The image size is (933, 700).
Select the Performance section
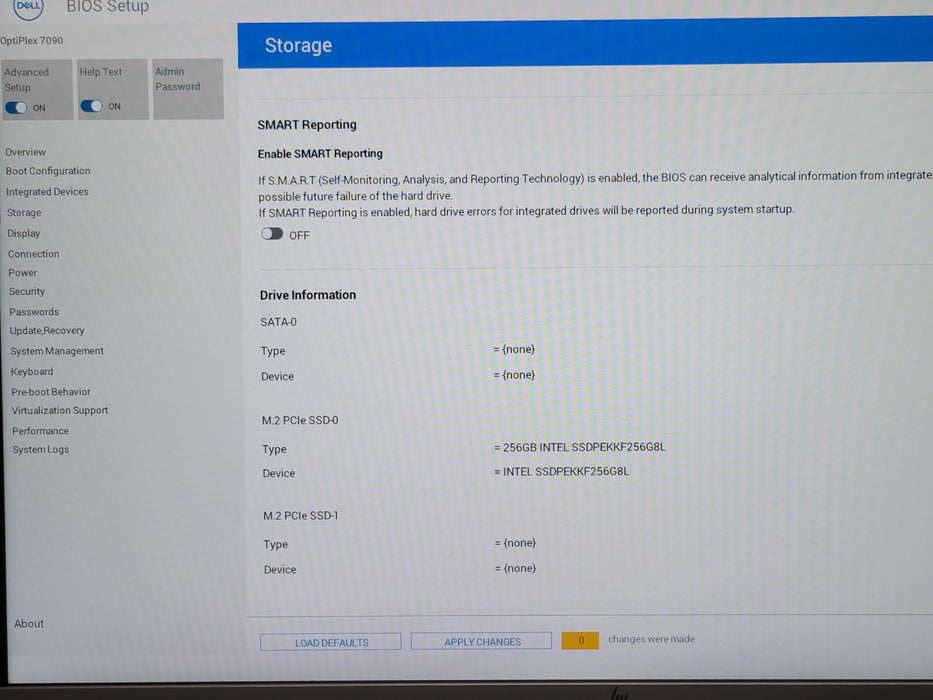(x=40, y=431)
